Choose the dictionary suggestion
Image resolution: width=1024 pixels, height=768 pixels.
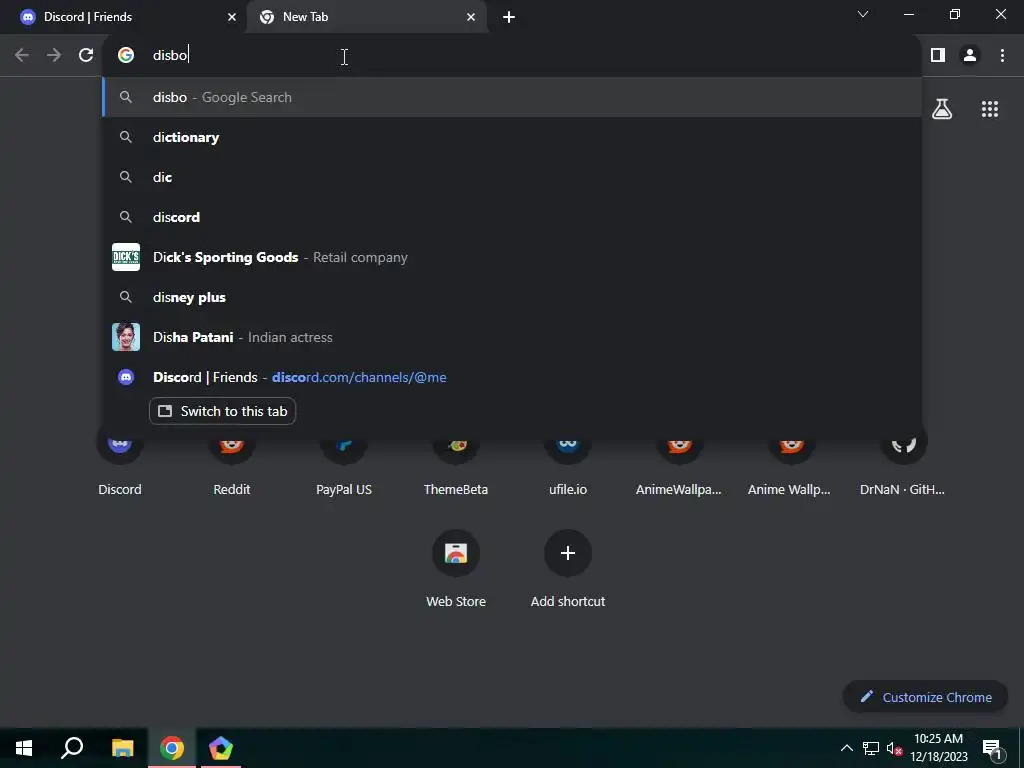click(511, 137)
